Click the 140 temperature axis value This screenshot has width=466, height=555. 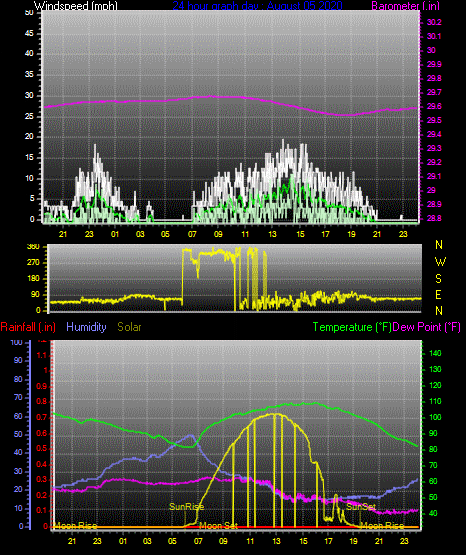tap(435, 353)
